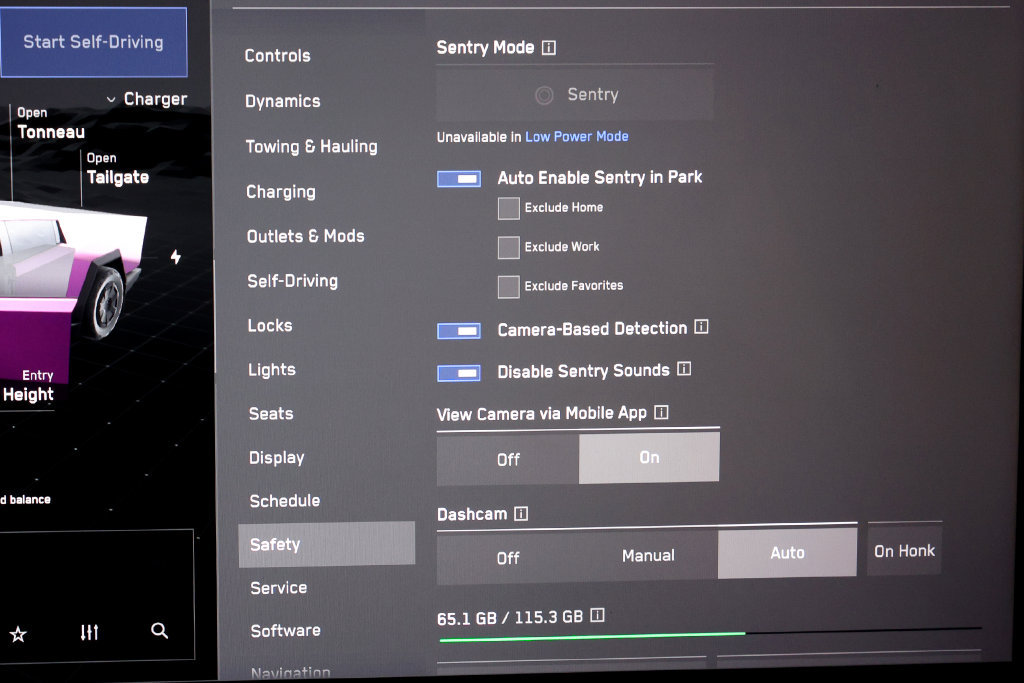
Task: Set Dashcam to Manual
Action: (648, 555)
